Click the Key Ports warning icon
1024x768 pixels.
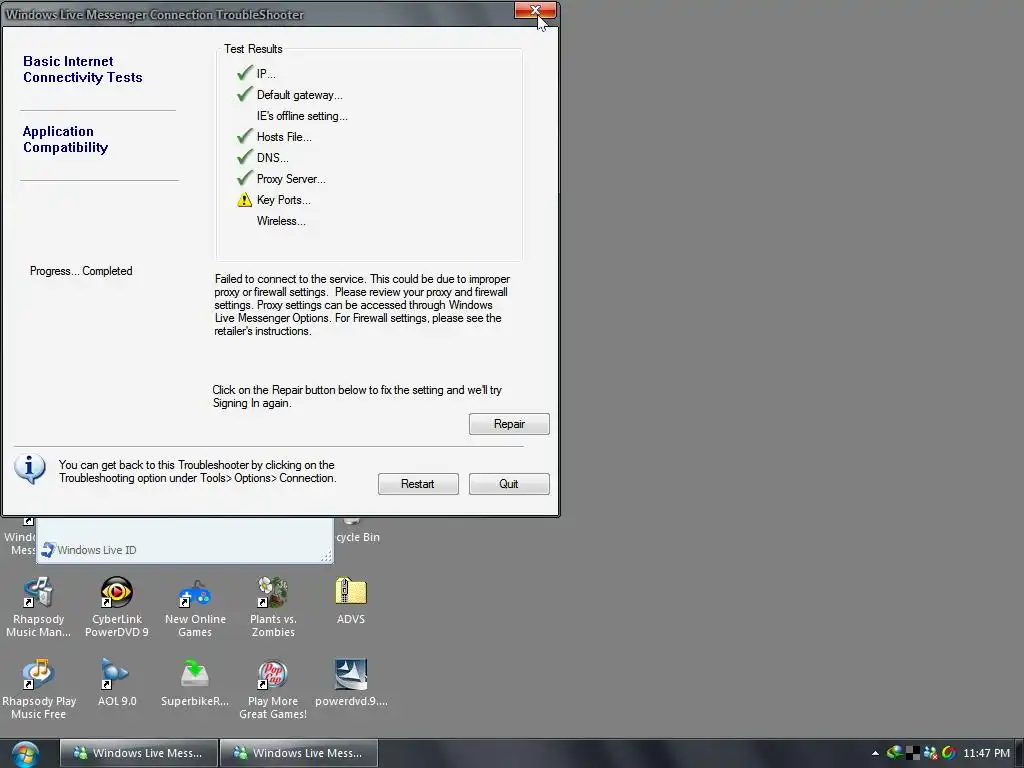244,200
